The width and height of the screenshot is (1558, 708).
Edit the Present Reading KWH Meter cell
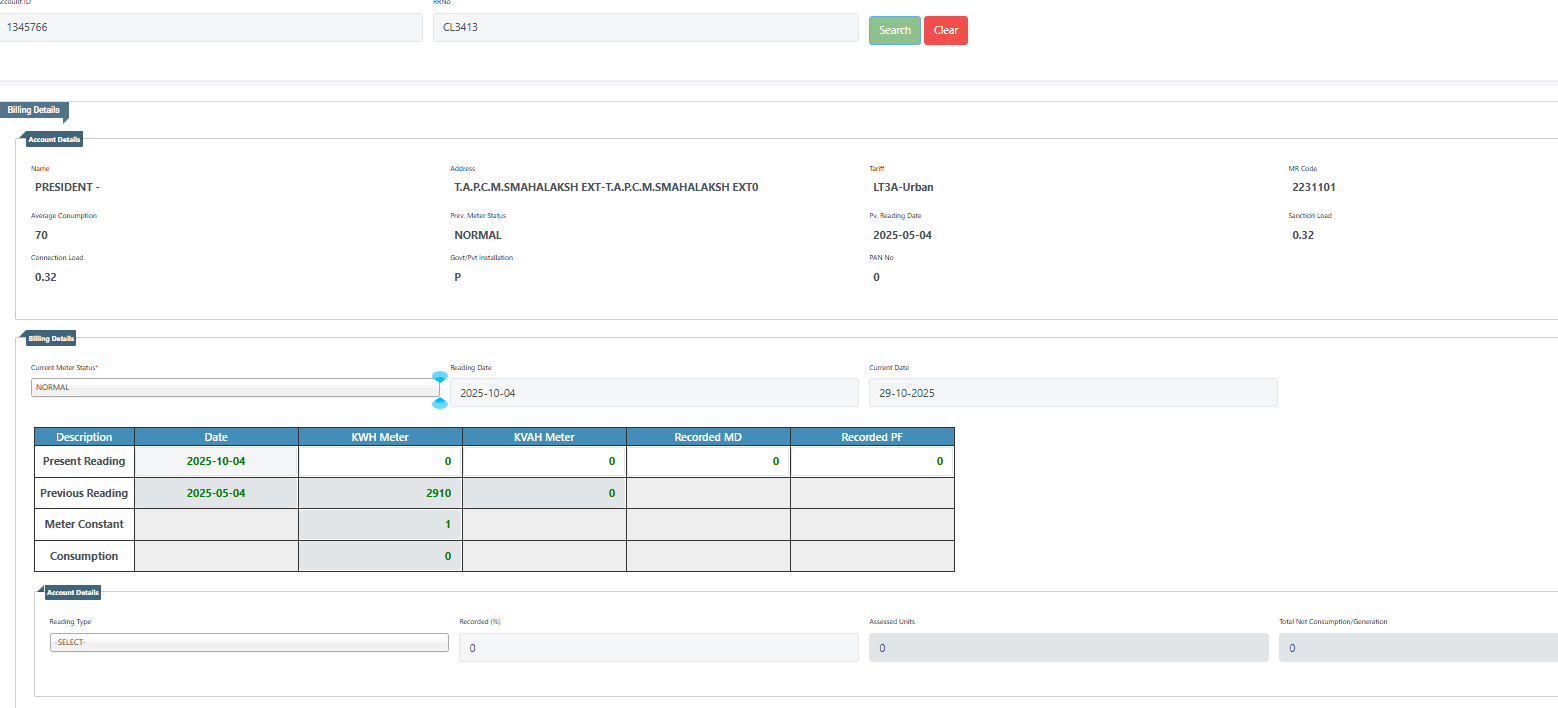380,461
